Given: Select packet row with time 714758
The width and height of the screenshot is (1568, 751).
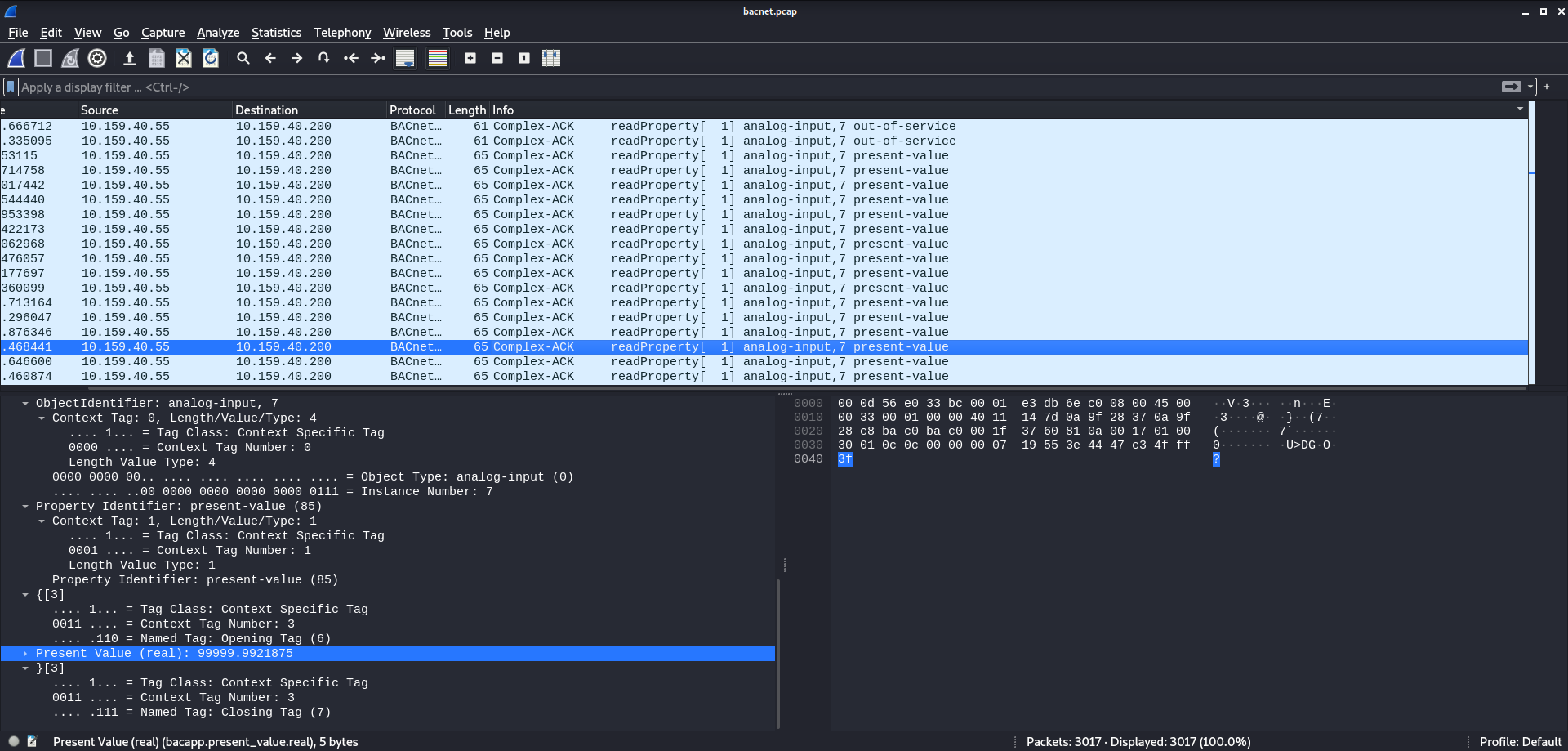Looking at the screenshot, I should coord(764,170).
